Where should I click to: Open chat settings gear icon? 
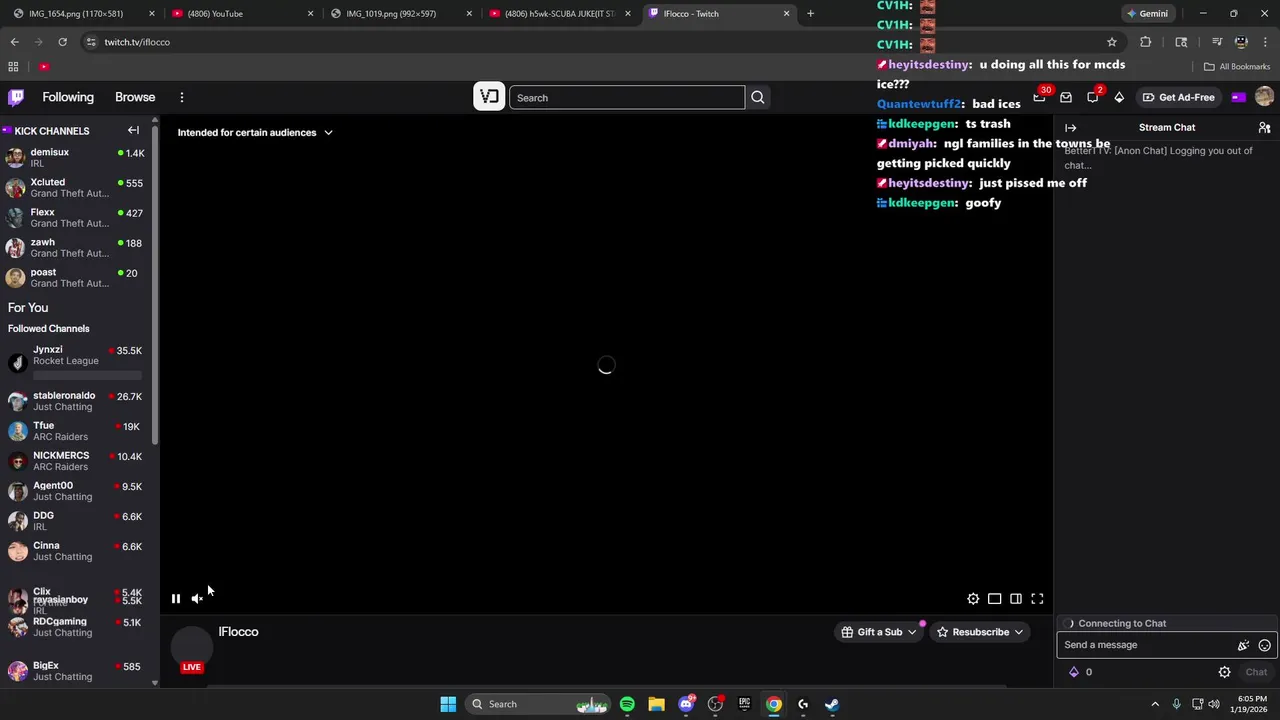(x=1225, y=672)
